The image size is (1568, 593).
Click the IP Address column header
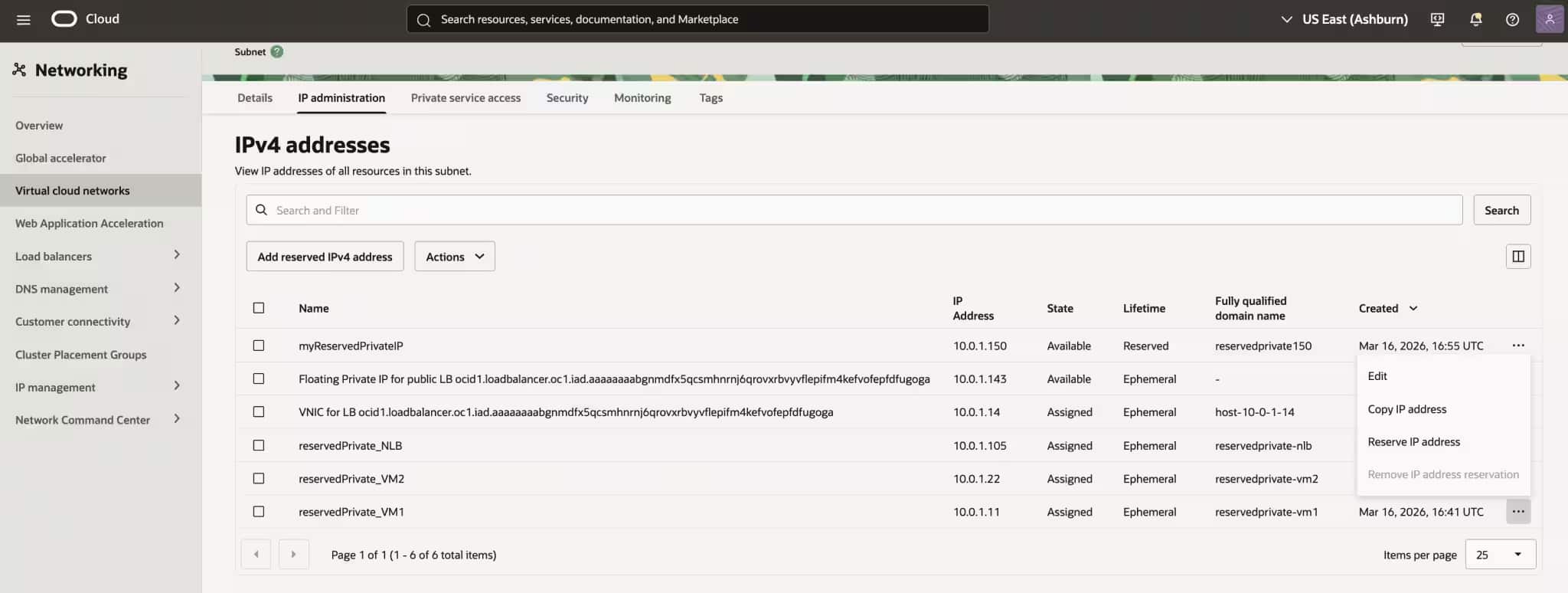click(x=973, y=308)
